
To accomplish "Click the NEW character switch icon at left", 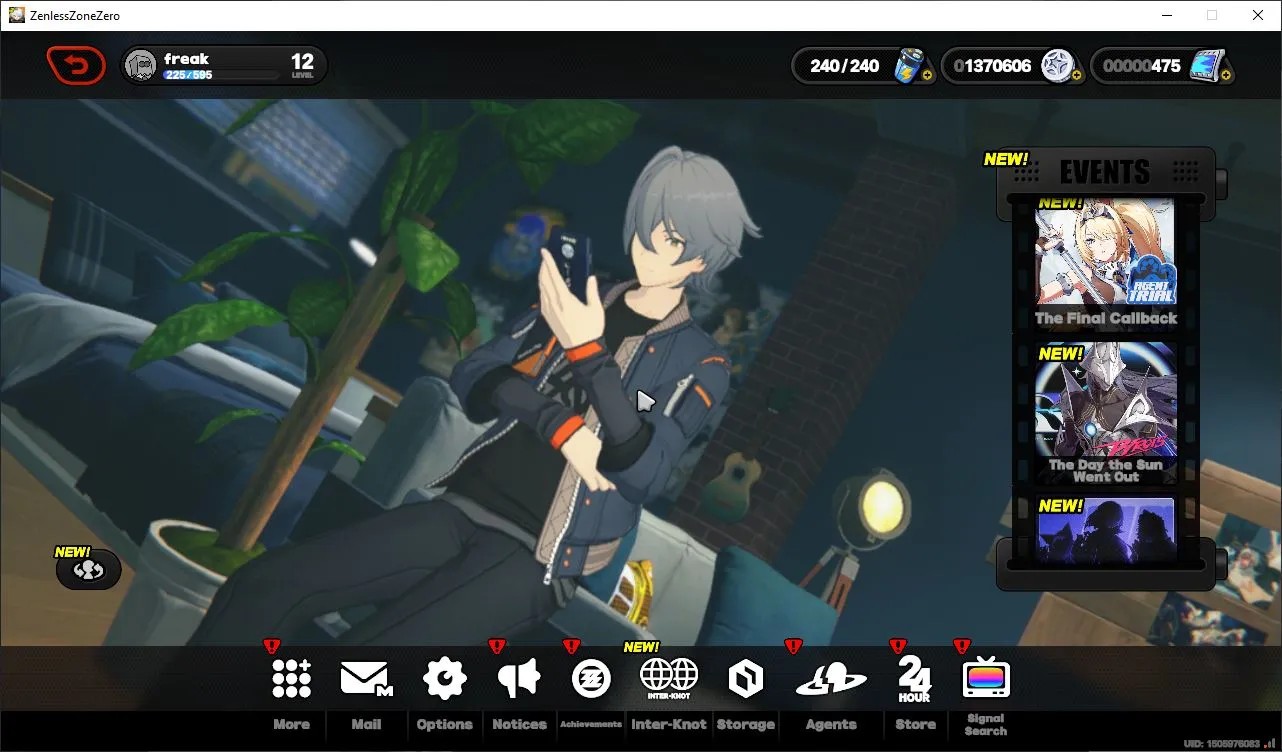I will [x=89, y=570].
